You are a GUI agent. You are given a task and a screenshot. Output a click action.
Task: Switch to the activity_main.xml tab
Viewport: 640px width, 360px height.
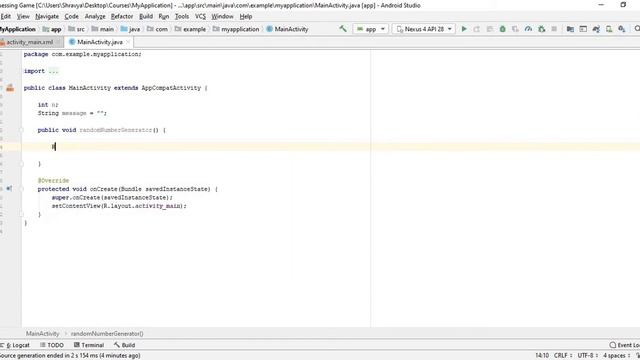click(29, 42)
